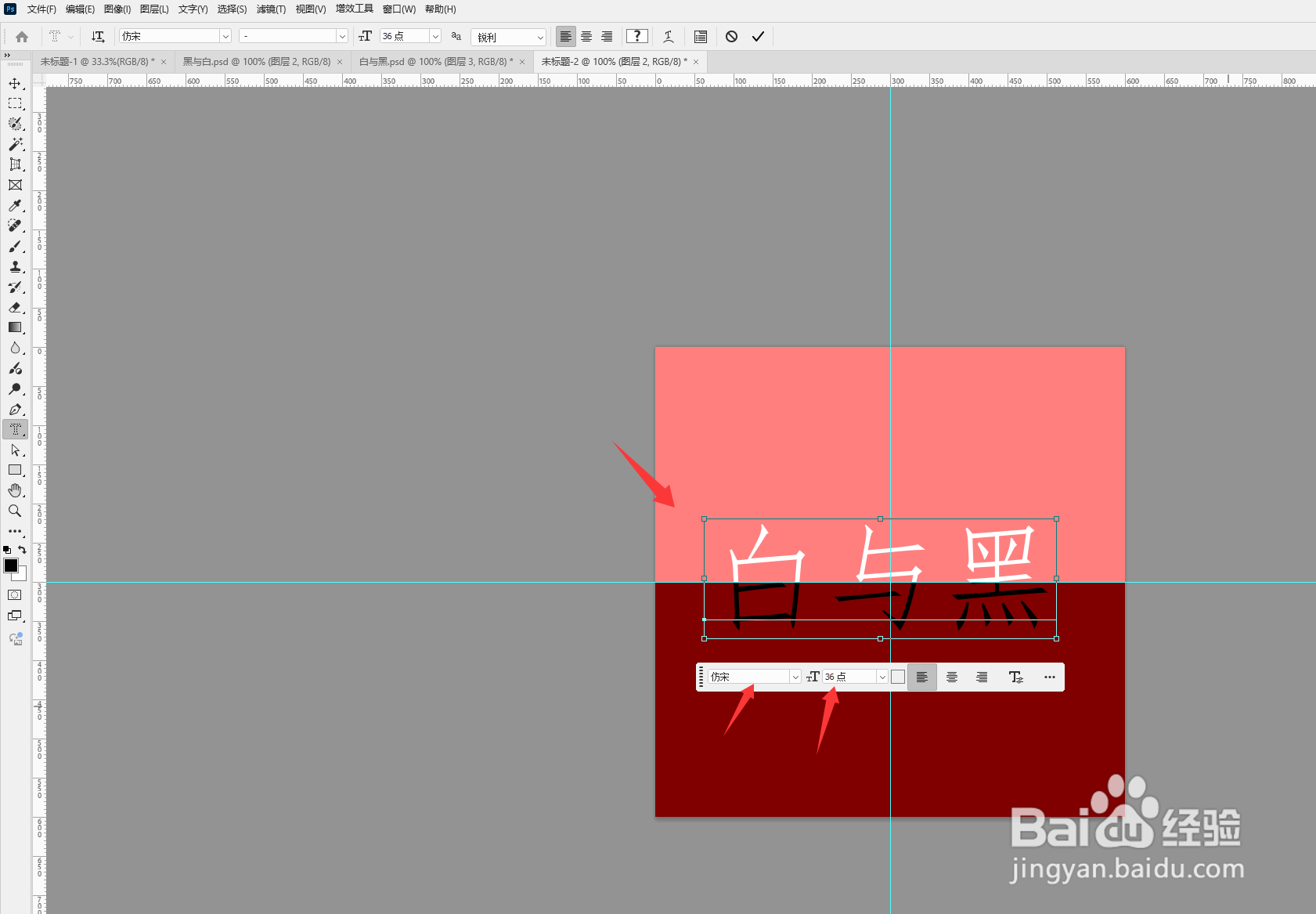Select the Eraser tool
1316x914 pixels.
tap(15, 307)
